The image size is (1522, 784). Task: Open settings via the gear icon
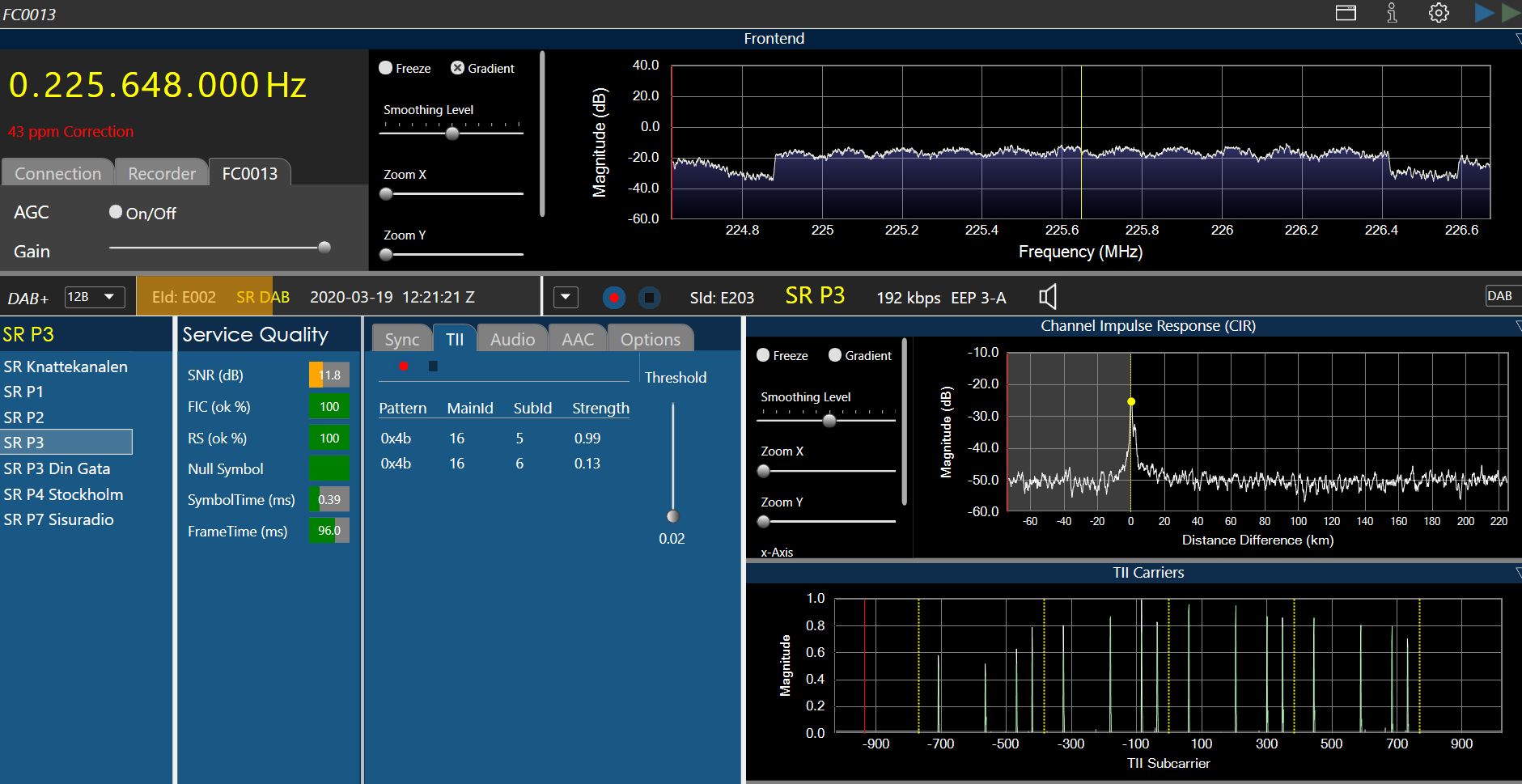point(1439,13)
